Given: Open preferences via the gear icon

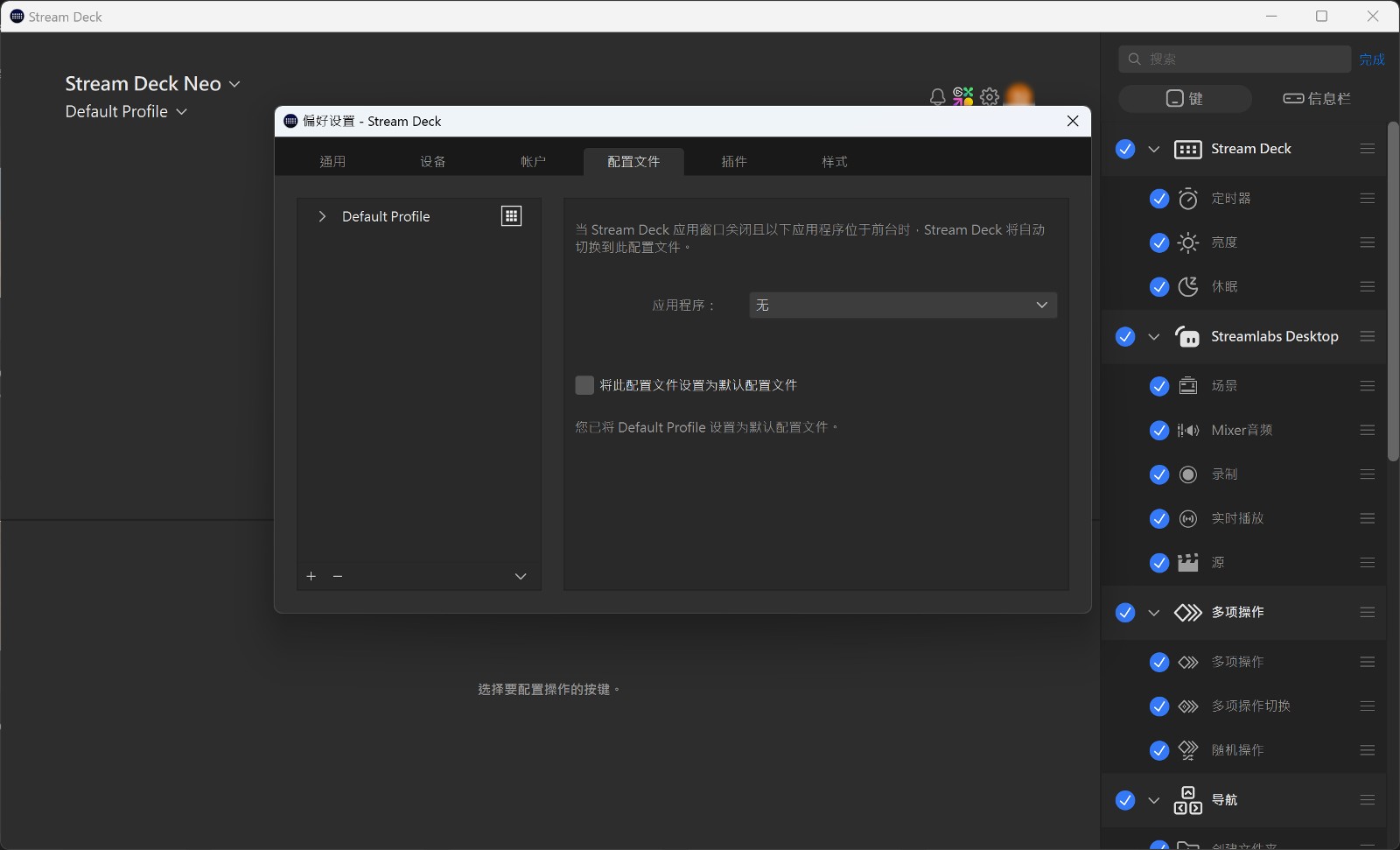Looking at the screenshot, I should (x=990, y=96).
